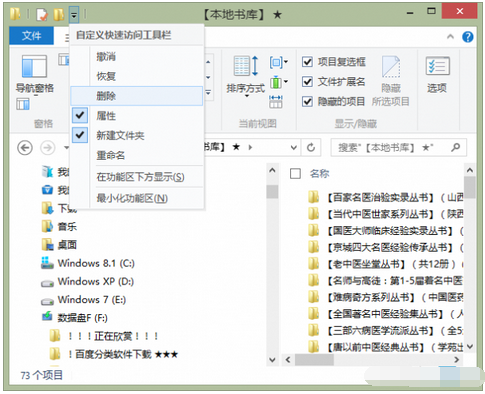Select folder 【国医大师临床经验实录丛书】

pos(385,231)
